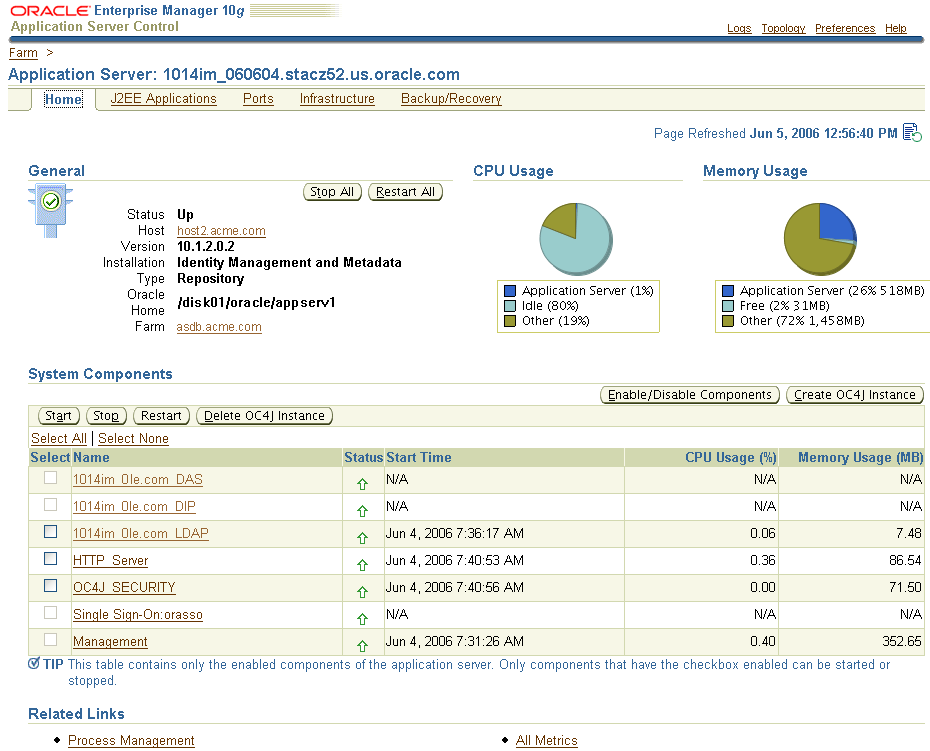
Task: Open the host2.acme.com host link
Action: [221, 231]
